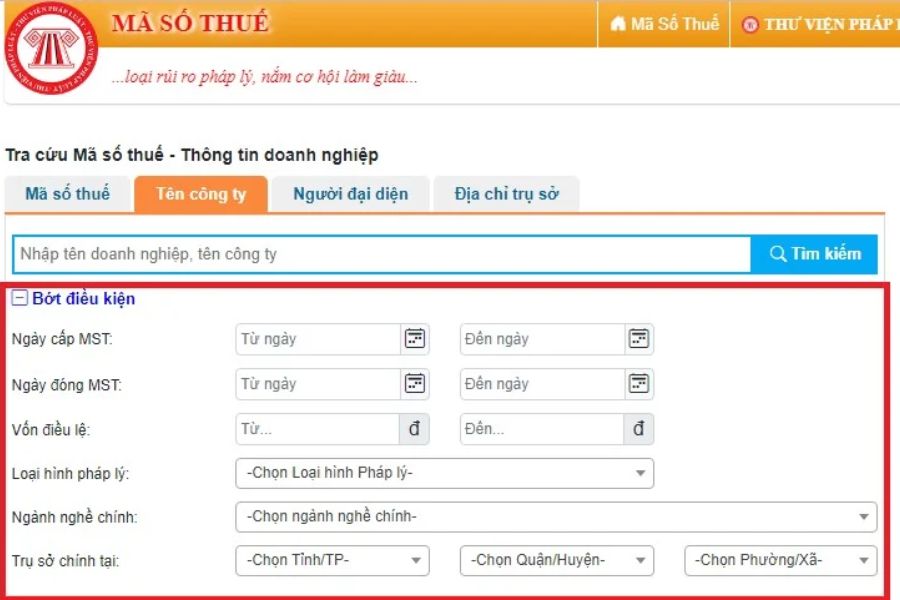Click home icon beside Mã Số Thuế
The width and height of the screenshot is (900, 600).
(618, 24)
